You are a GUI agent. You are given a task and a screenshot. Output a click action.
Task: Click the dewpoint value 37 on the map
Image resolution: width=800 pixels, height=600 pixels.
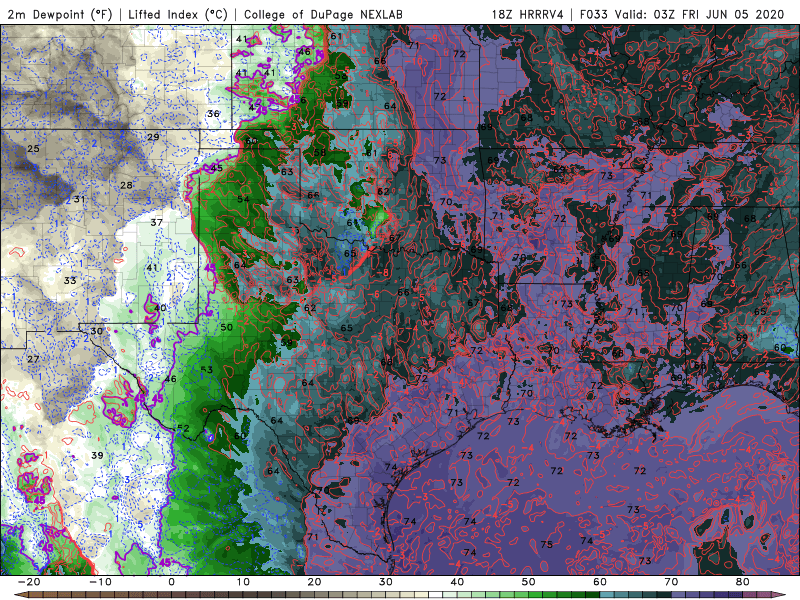(157, 222)
